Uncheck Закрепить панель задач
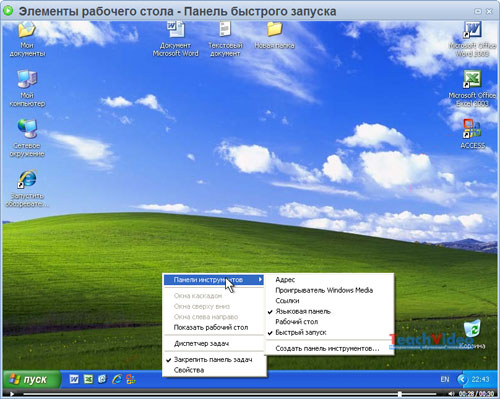500x399 pixels. 214,360
